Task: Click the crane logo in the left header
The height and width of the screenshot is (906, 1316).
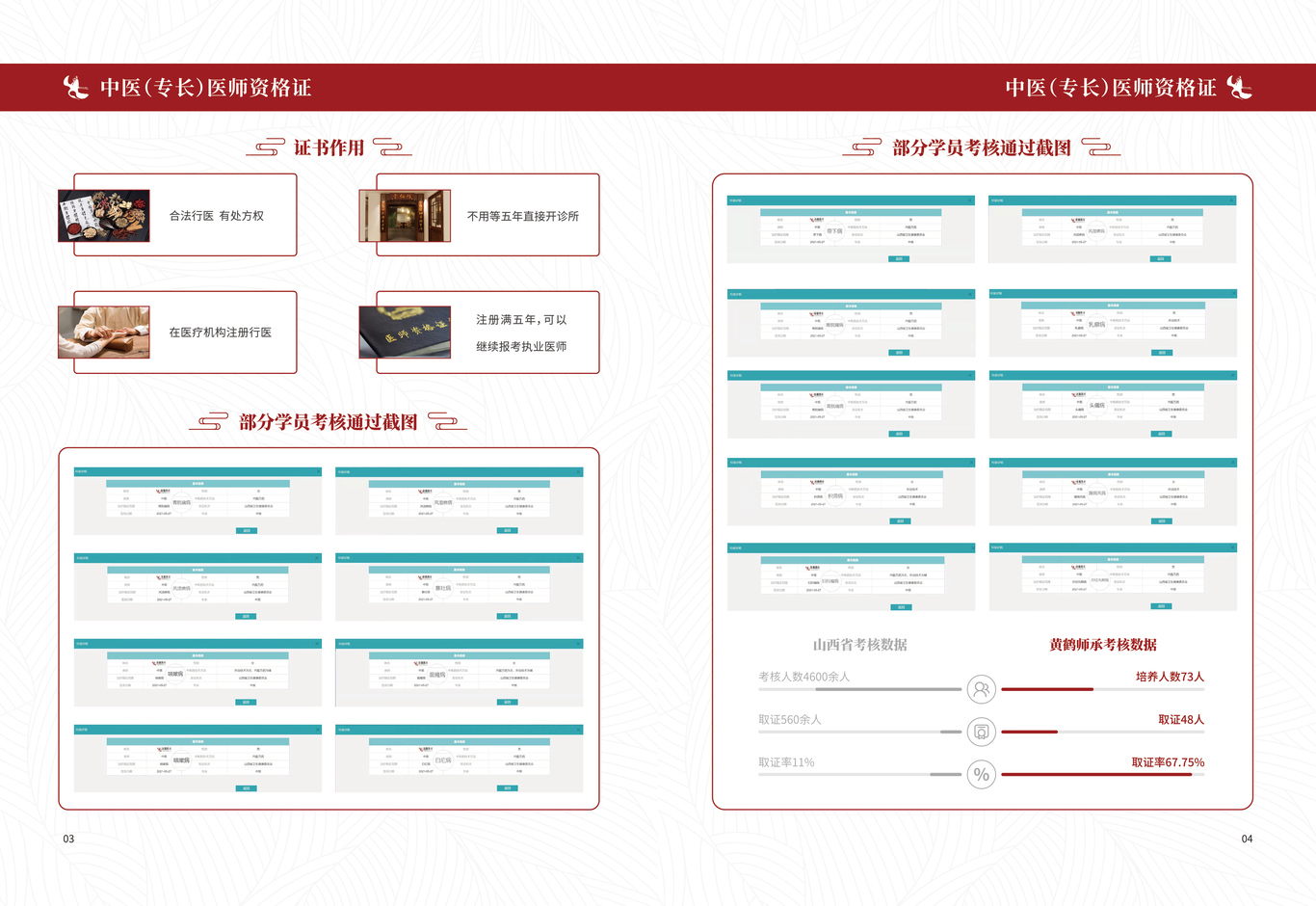Action: (x=76, y=87)
